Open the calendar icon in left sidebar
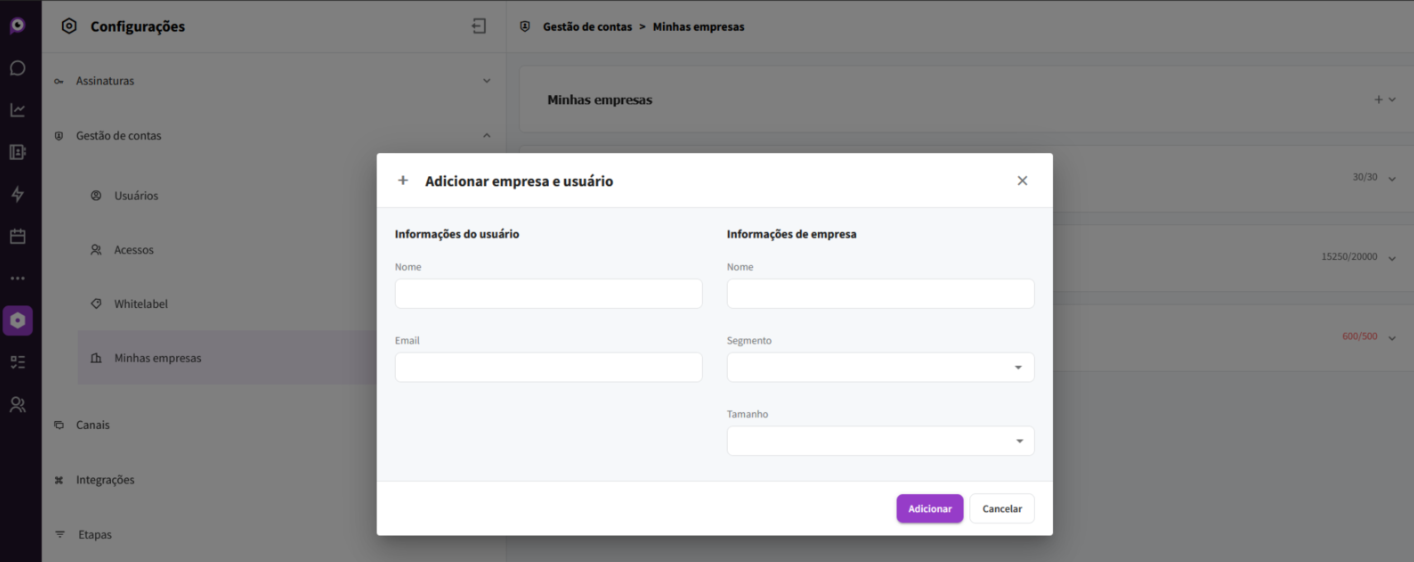The image size is (1414, 562). 18,237
